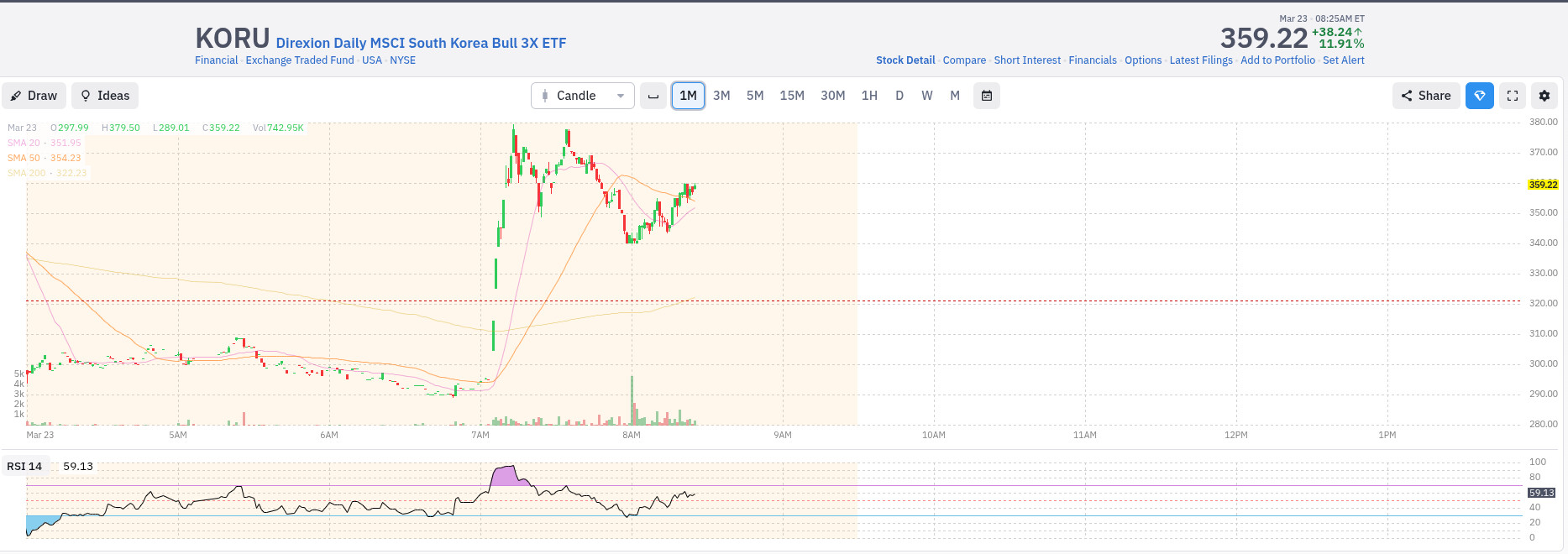The width and height of the screenshot is (1568, 554).
Task: Open the date range calendar icon
Action: [x=987, y=96]
